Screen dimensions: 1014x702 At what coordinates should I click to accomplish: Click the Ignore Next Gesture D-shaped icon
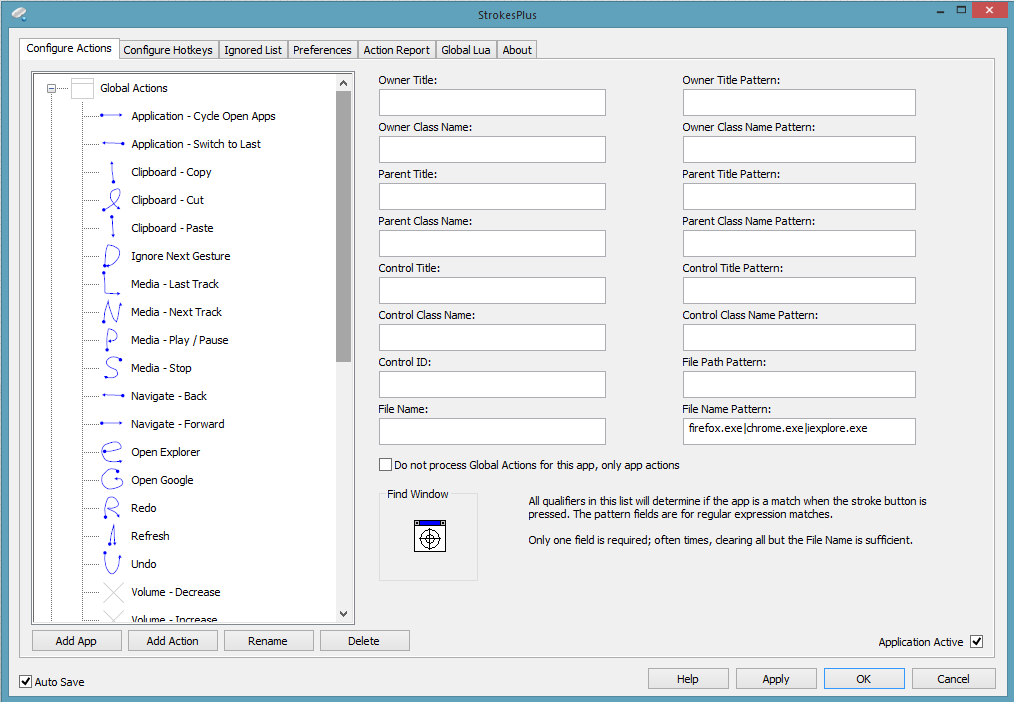click(x=111, y=256)
